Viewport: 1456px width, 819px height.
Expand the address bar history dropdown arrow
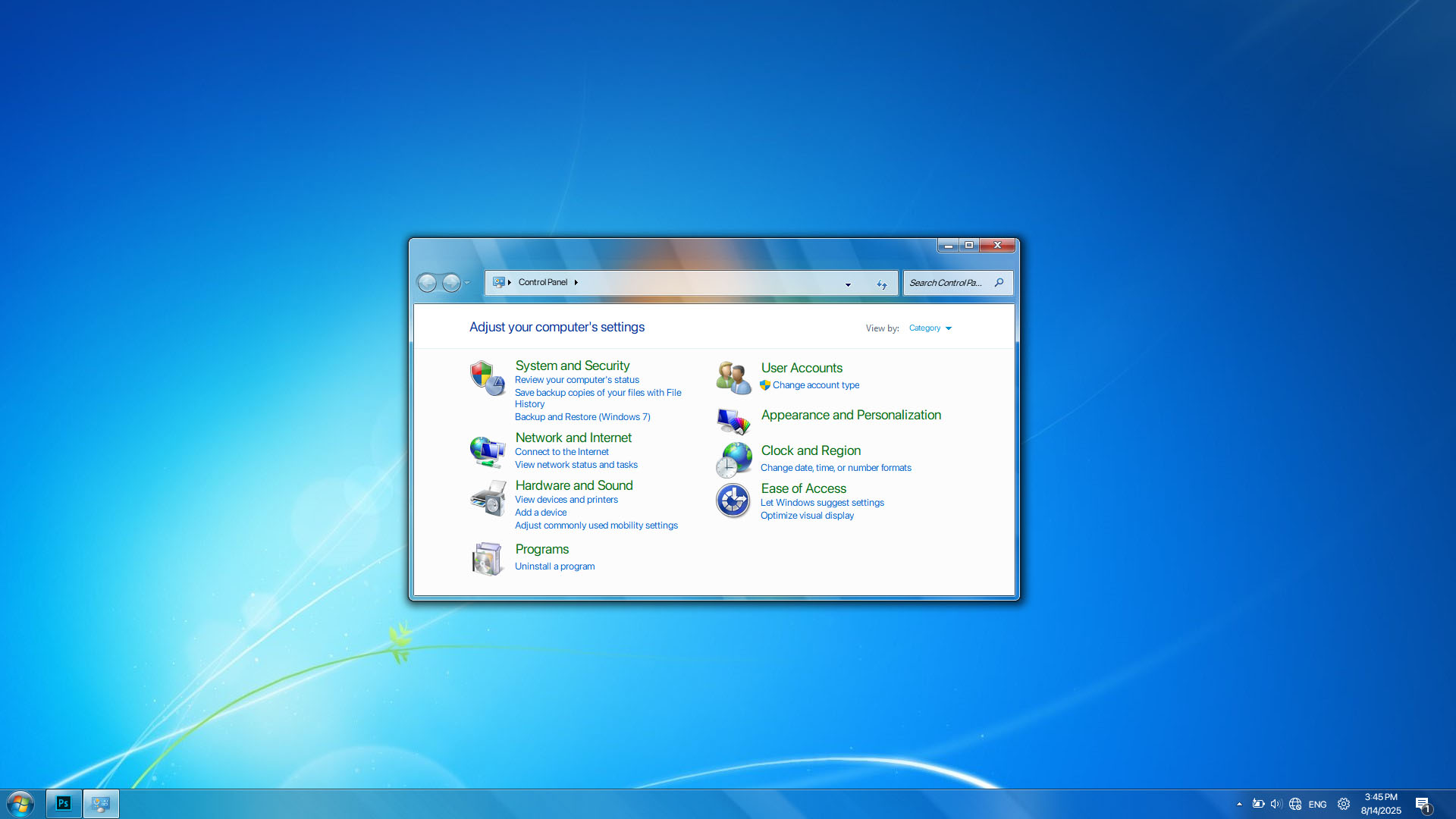[x=848, y=284]
